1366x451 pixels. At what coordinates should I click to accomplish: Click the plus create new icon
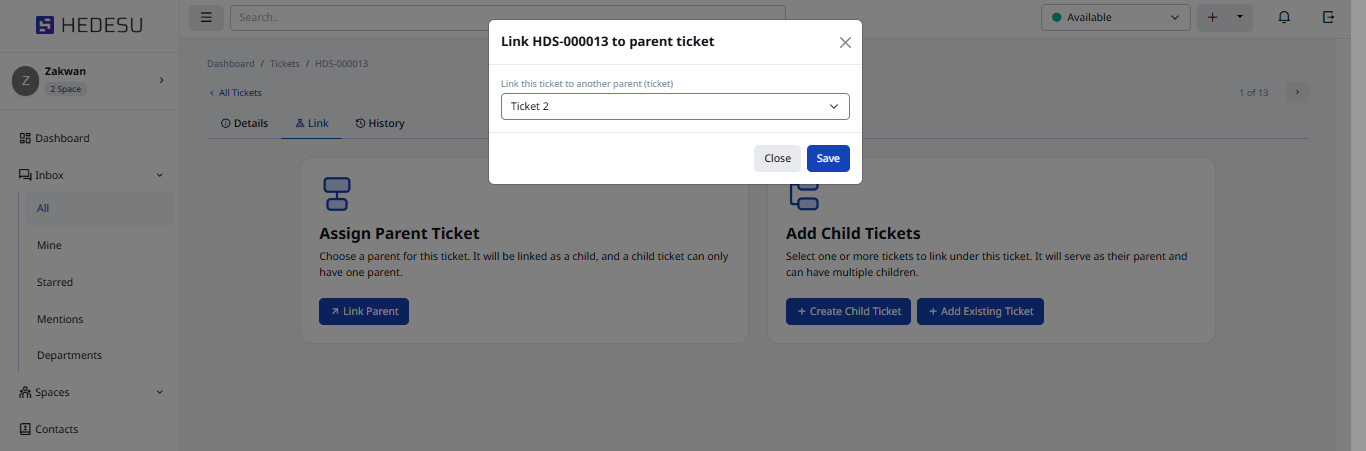click(x=1213, y=17)
